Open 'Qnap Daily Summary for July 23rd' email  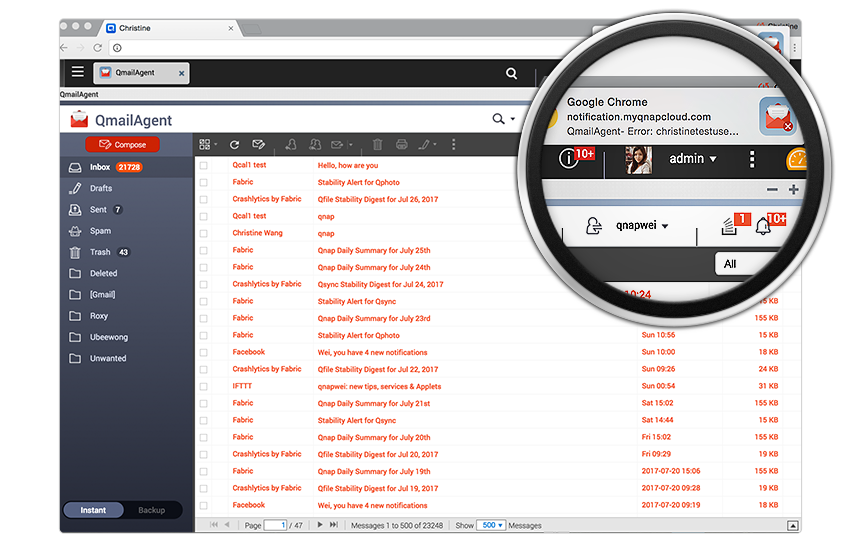[x=374, y=319]
